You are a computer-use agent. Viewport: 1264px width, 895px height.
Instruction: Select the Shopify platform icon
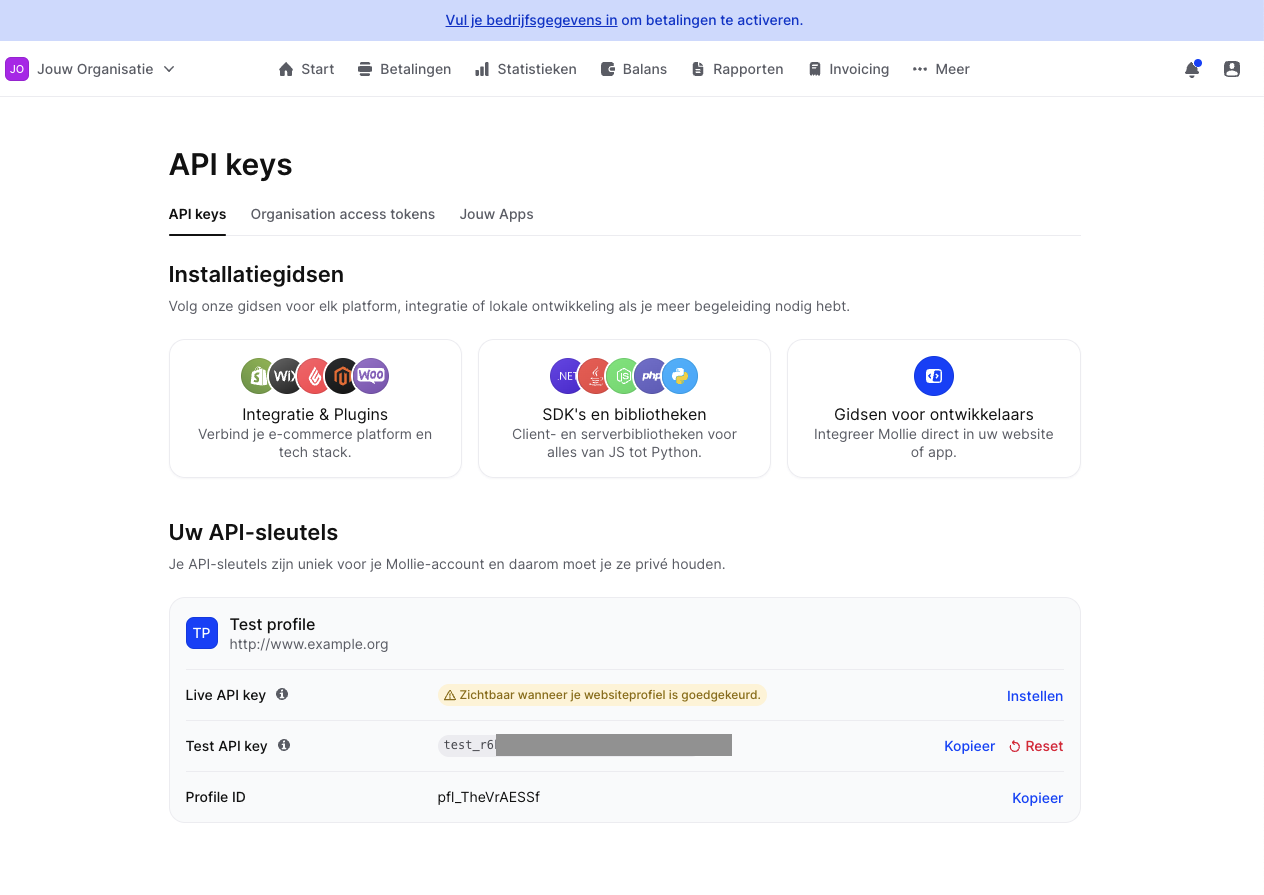(258, 376)
